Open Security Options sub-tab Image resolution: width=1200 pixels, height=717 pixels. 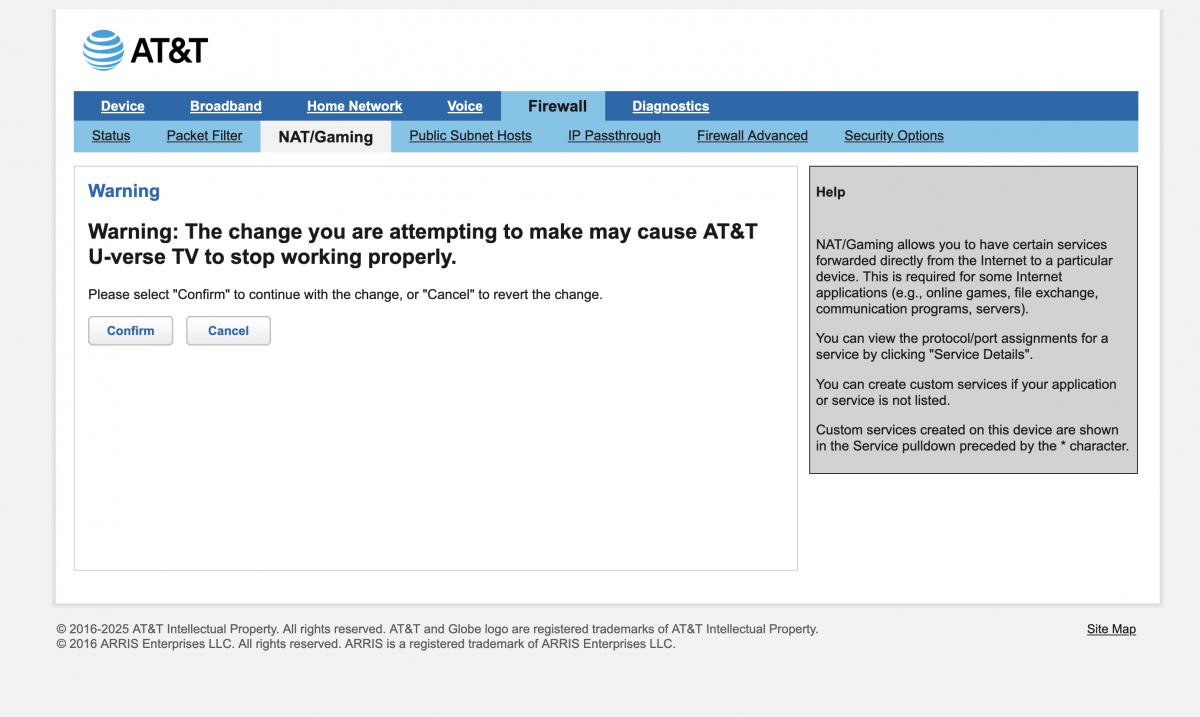pyautogui.click(x=894, y=136)
